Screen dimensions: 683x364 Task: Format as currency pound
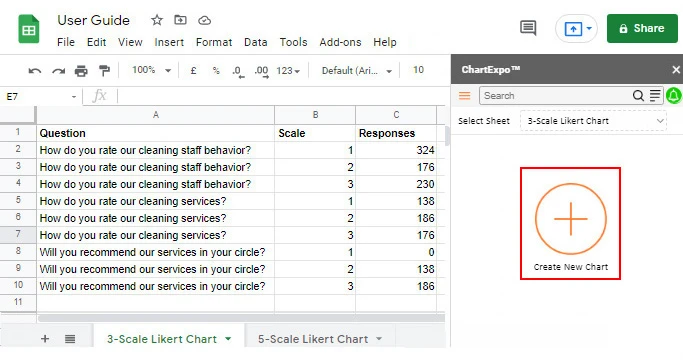tap(193, 71)
